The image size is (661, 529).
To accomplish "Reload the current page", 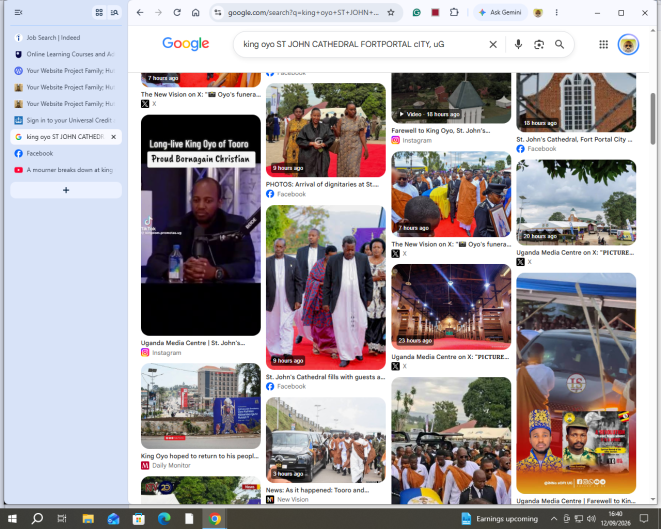I will pyautogui.click(x=177, y=13).
